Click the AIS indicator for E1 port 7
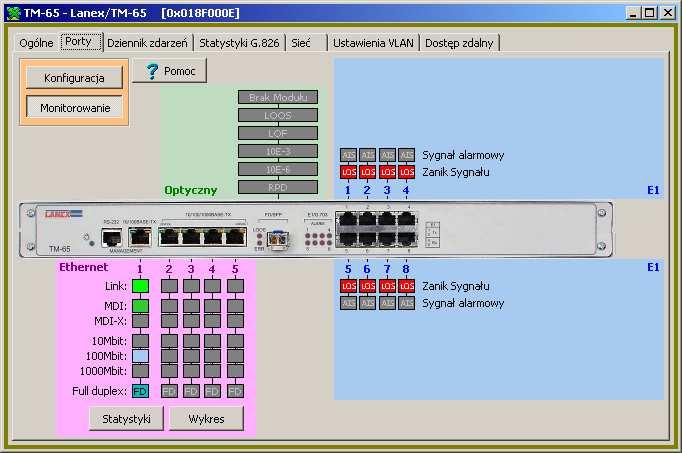 coord(387,303)
